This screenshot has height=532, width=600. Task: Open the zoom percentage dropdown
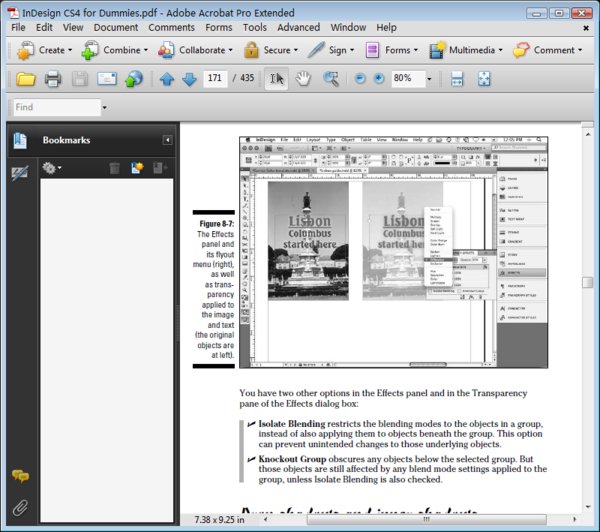pyautogui.click(x=429, y=79)
